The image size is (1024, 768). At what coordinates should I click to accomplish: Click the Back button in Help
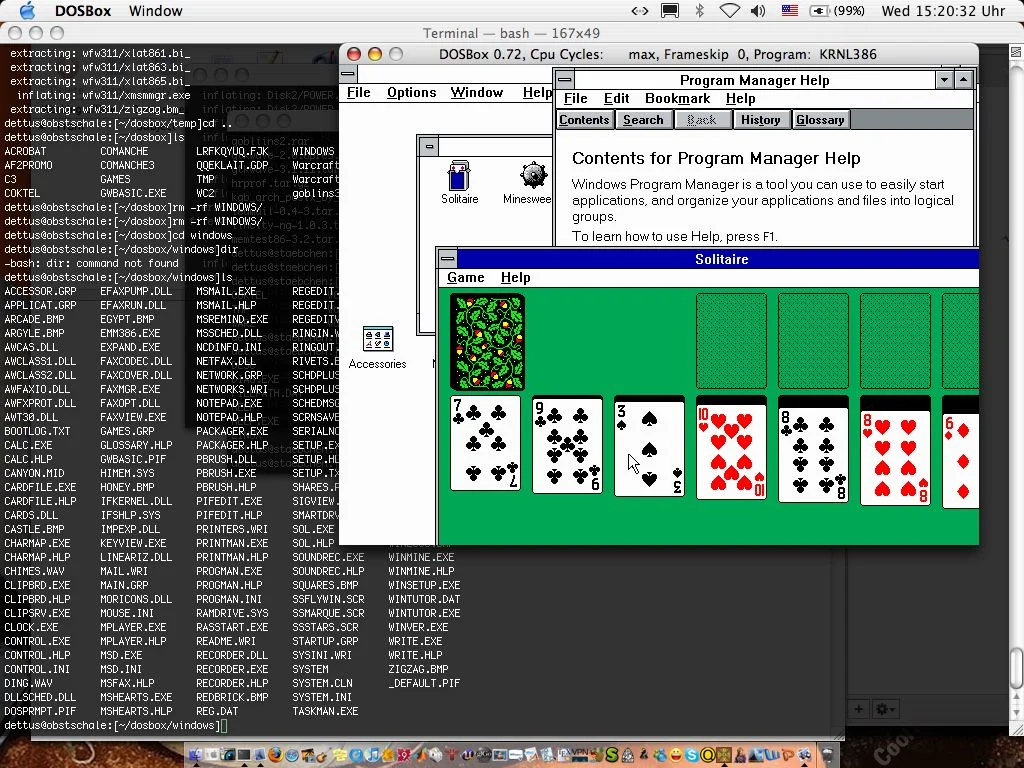coord(701,120)
